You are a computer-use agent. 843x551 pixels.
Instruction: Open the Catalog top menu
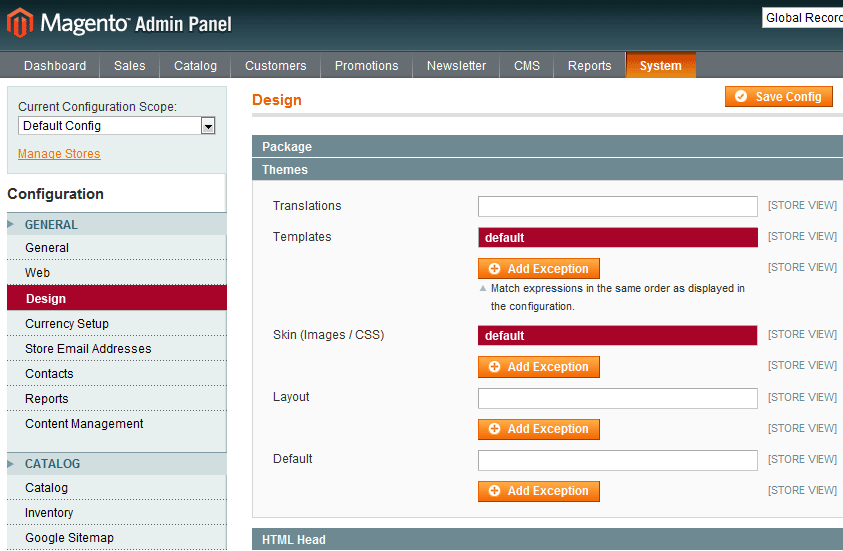tap(195, 66)
